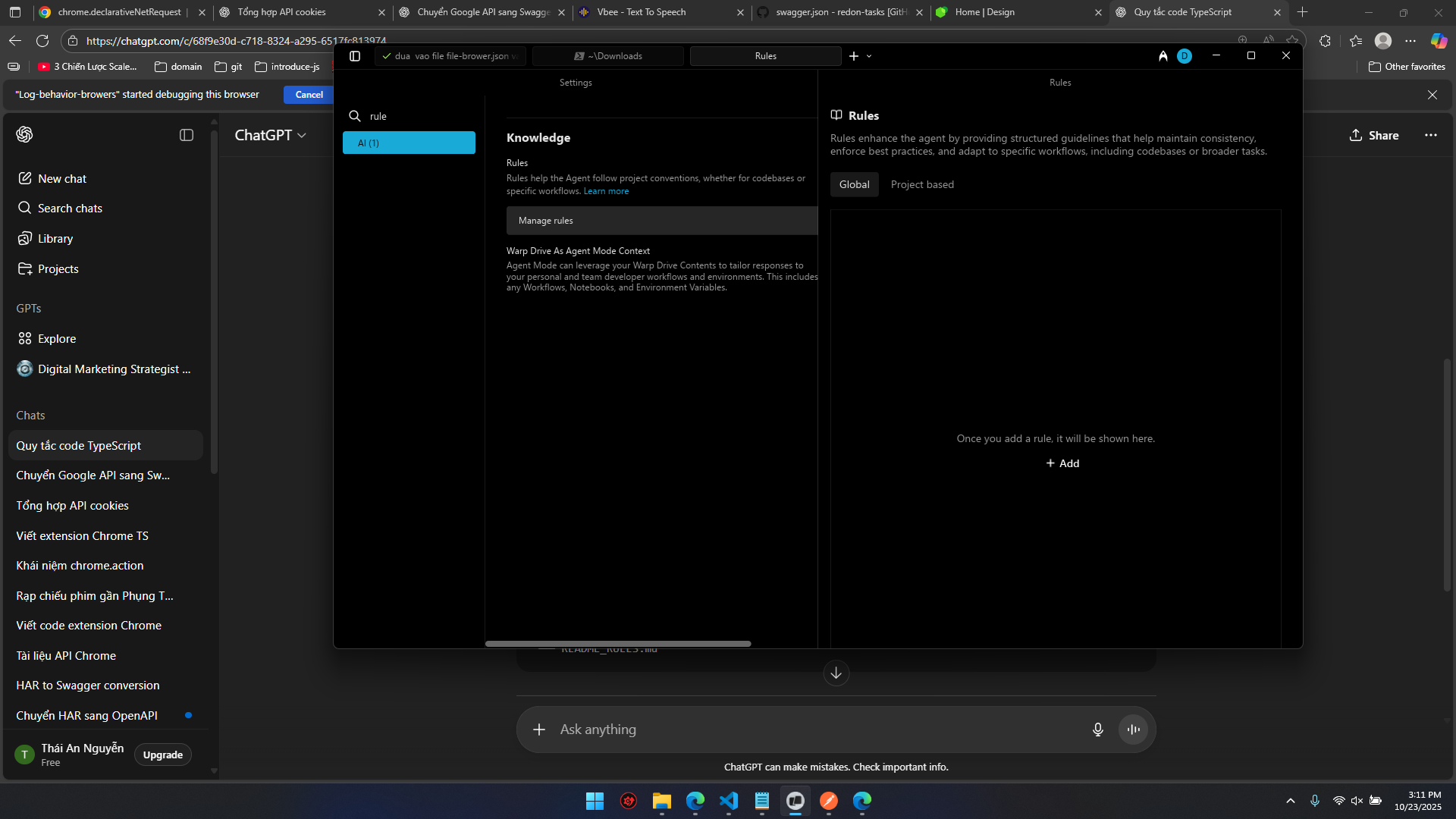This screenshot has height=819, width=1456.
Task: Toggle the Warp tabs panel icon
Action: (x=354, y=56)
